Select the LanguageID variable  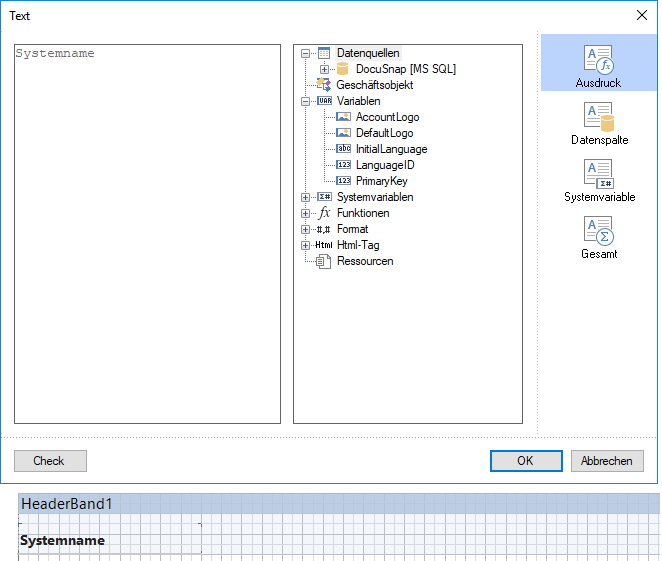385,165
